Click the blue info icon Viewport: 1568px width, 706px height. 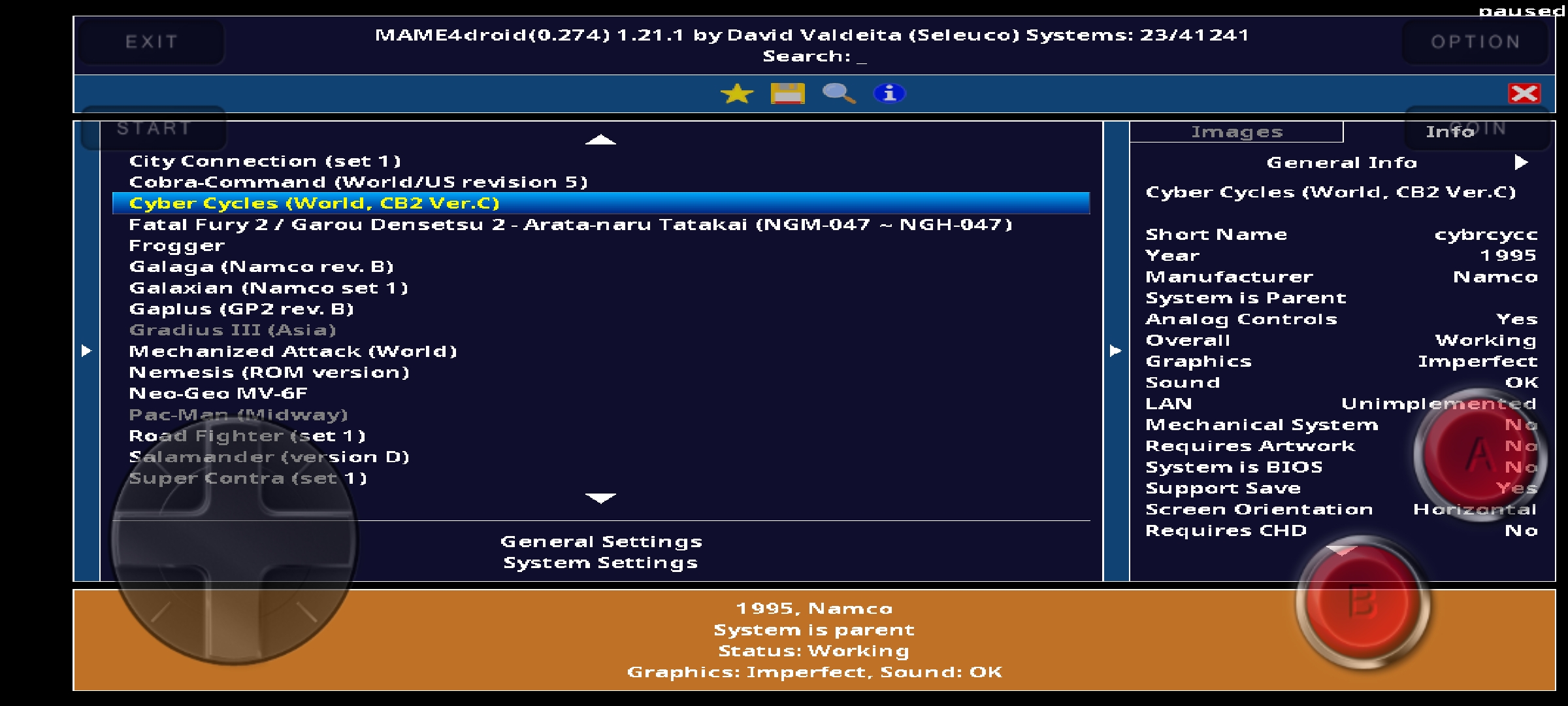pyautogui.click(x=889, y=93)
